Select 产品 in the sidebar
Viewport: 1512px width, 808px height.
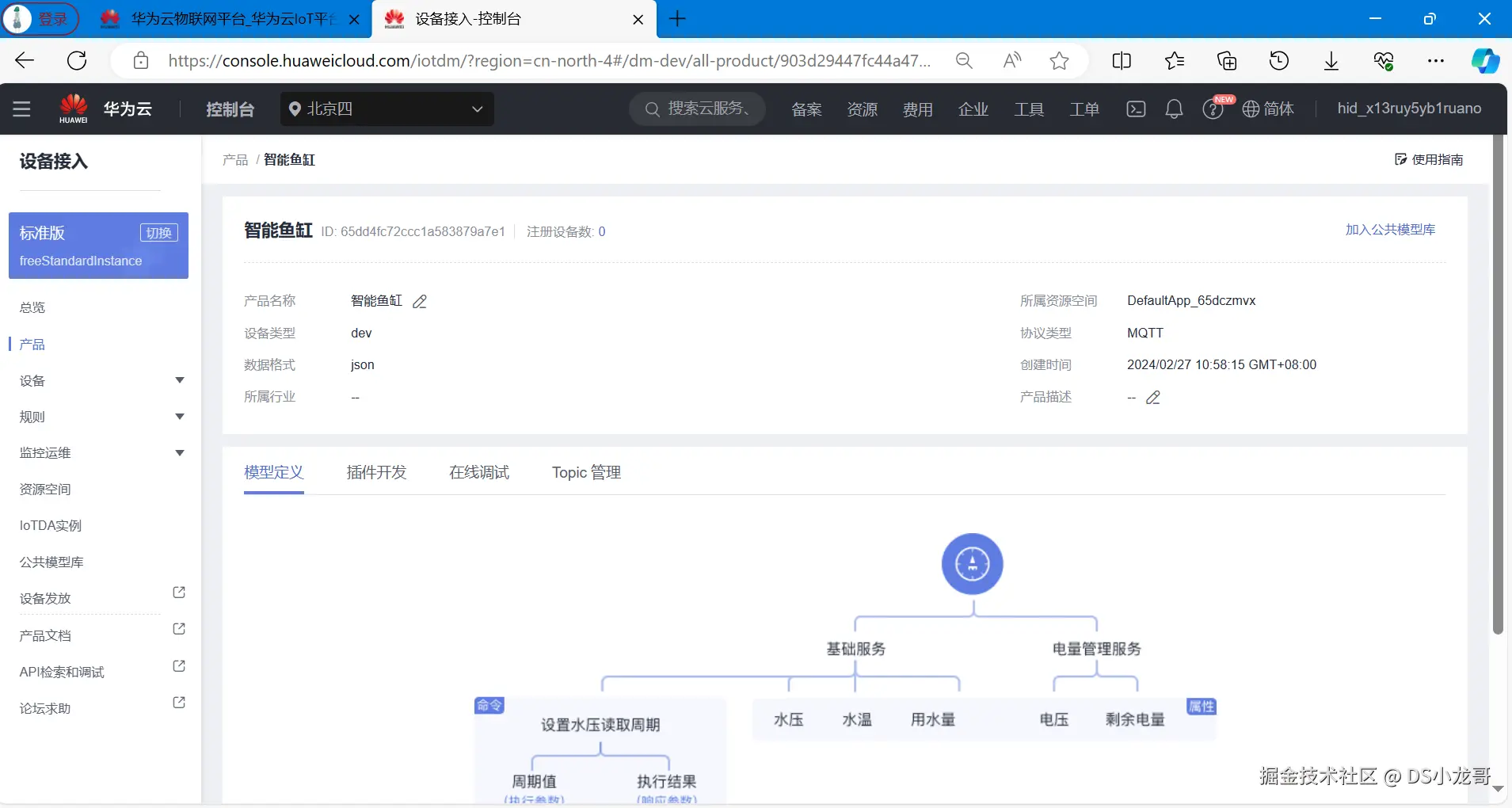pos(32,345)
